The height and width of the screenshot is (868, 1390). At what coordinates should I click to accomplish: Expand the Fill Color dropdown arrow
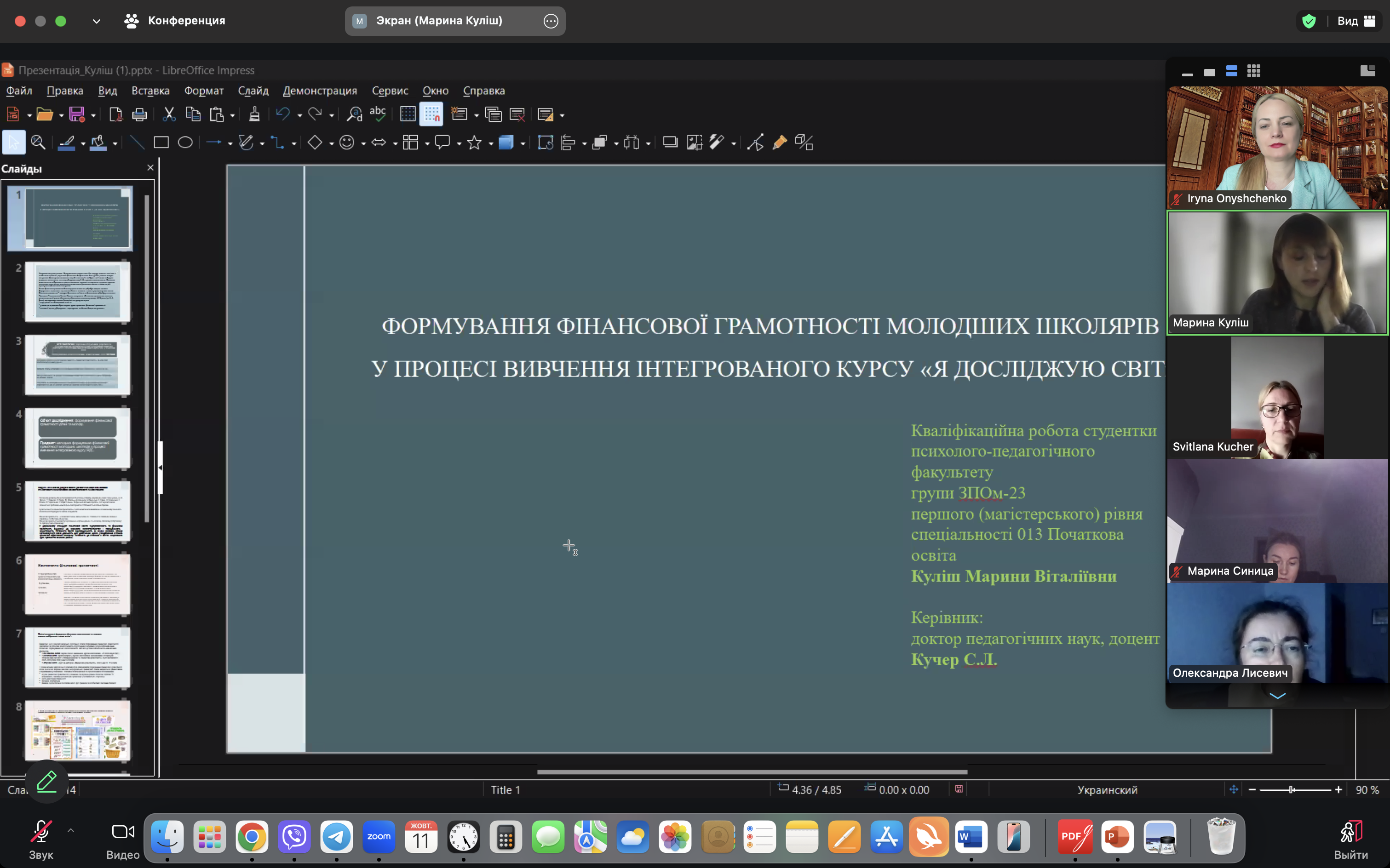115,143
